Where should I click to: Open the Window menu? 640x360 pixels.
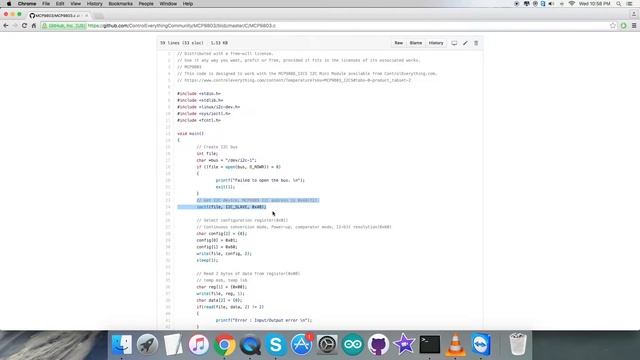[168, 4]
